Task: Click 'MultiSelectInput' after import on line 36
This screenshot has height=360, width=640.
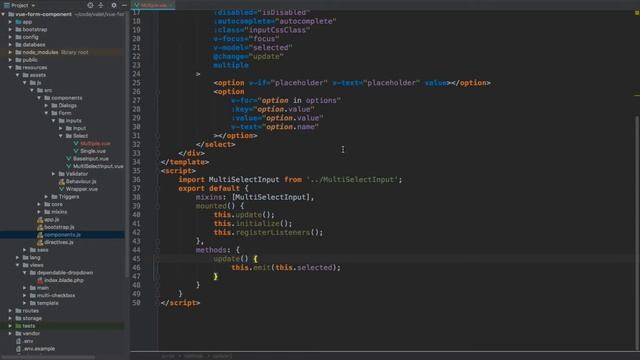Action: coord(244,180)
